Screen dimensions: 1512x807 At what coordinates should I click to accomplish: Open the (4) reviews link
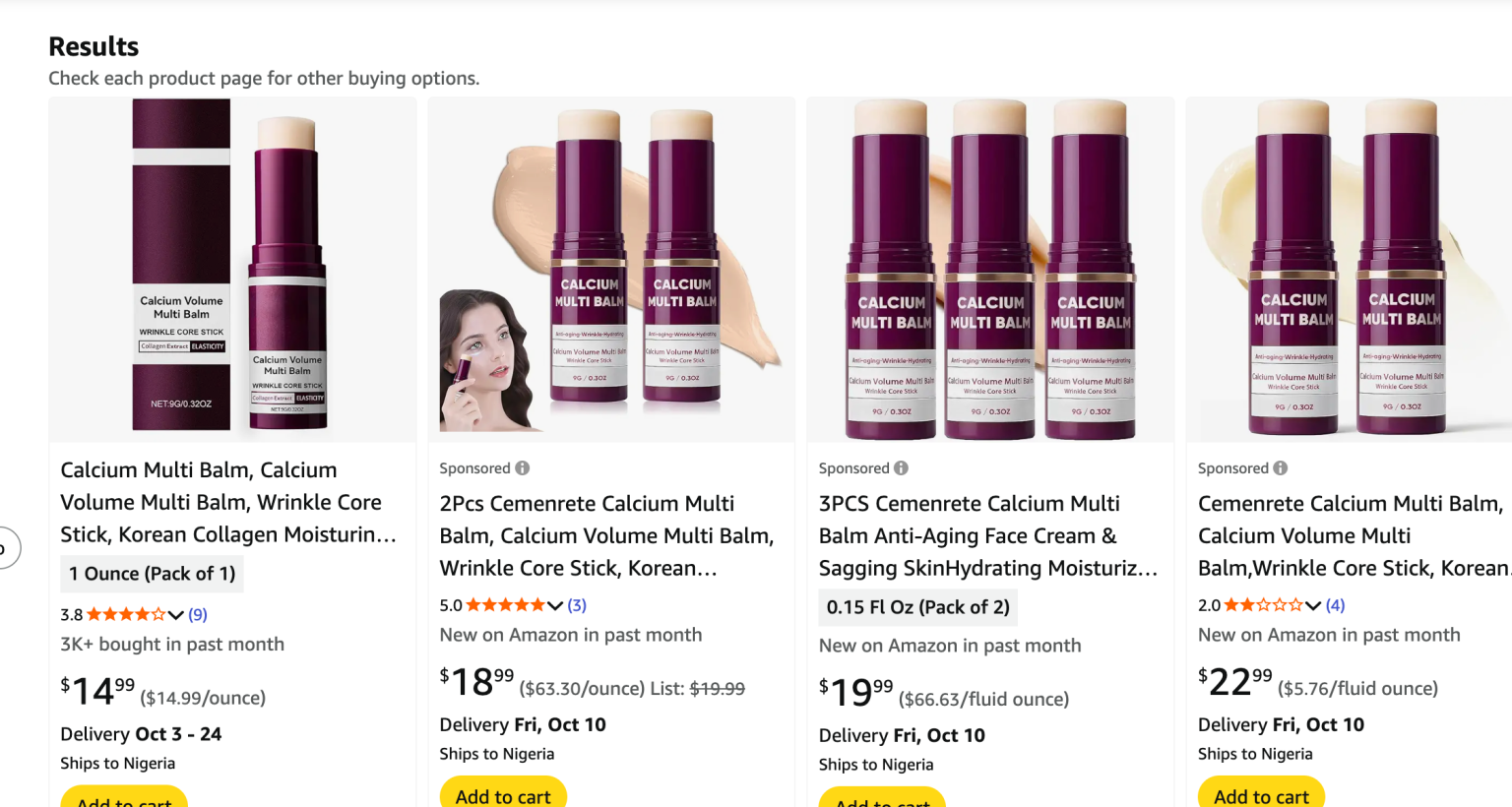click(1335, 604)
